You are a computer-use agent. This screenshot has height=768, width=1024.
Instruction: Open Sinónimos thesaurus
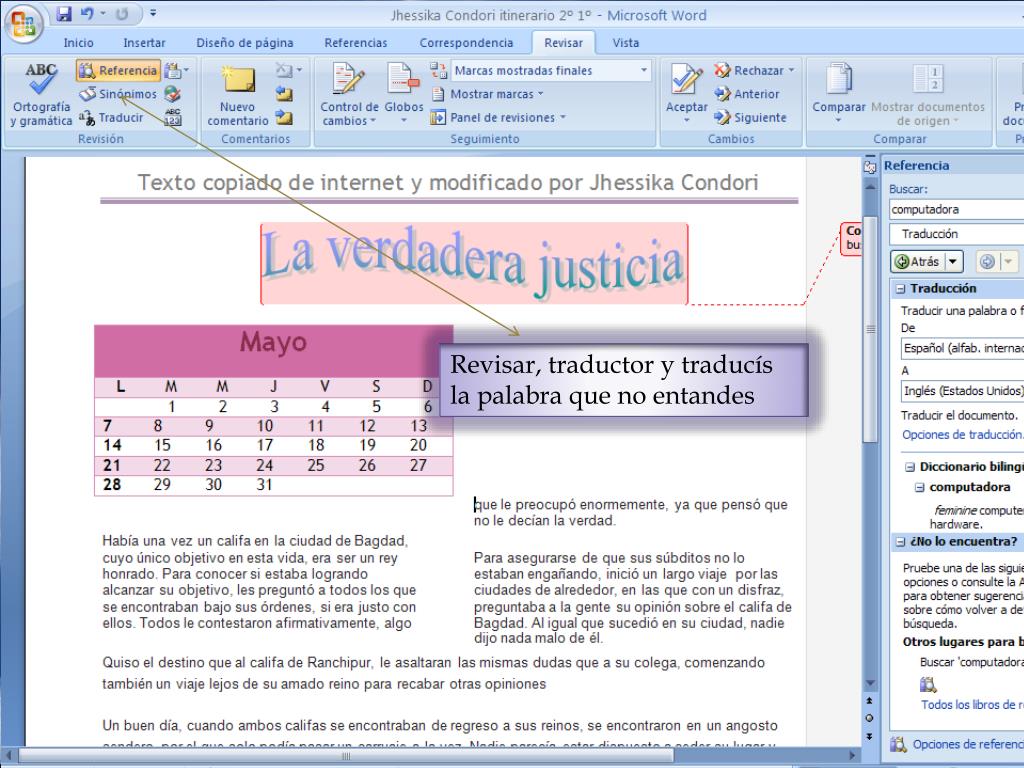click(118, 94)
